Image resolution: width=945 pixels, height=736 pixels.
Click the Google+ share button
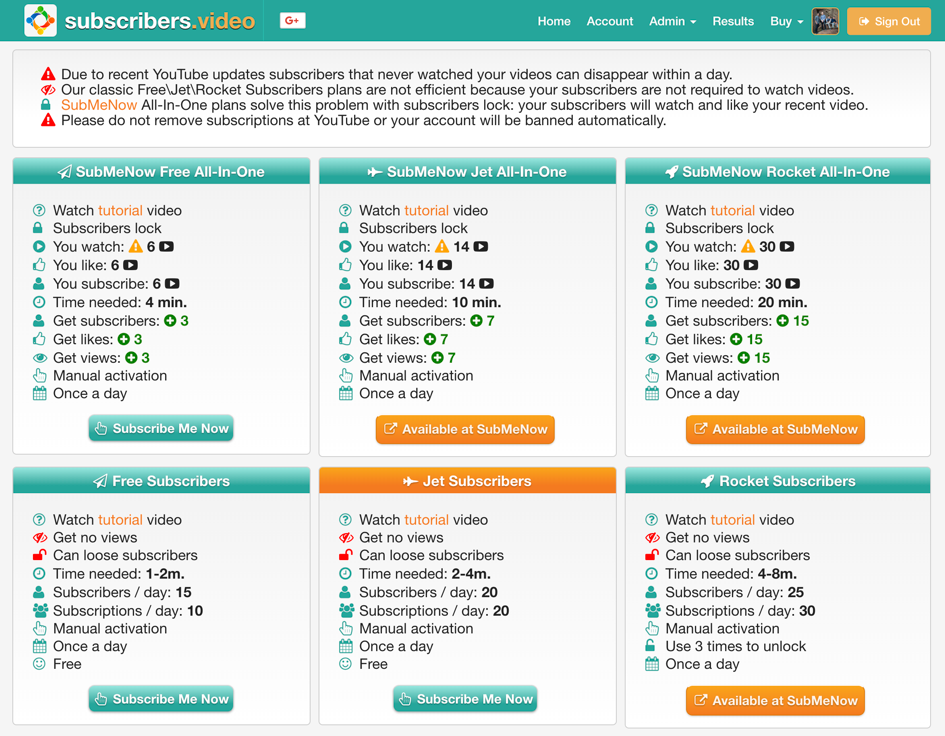point(292,20)
